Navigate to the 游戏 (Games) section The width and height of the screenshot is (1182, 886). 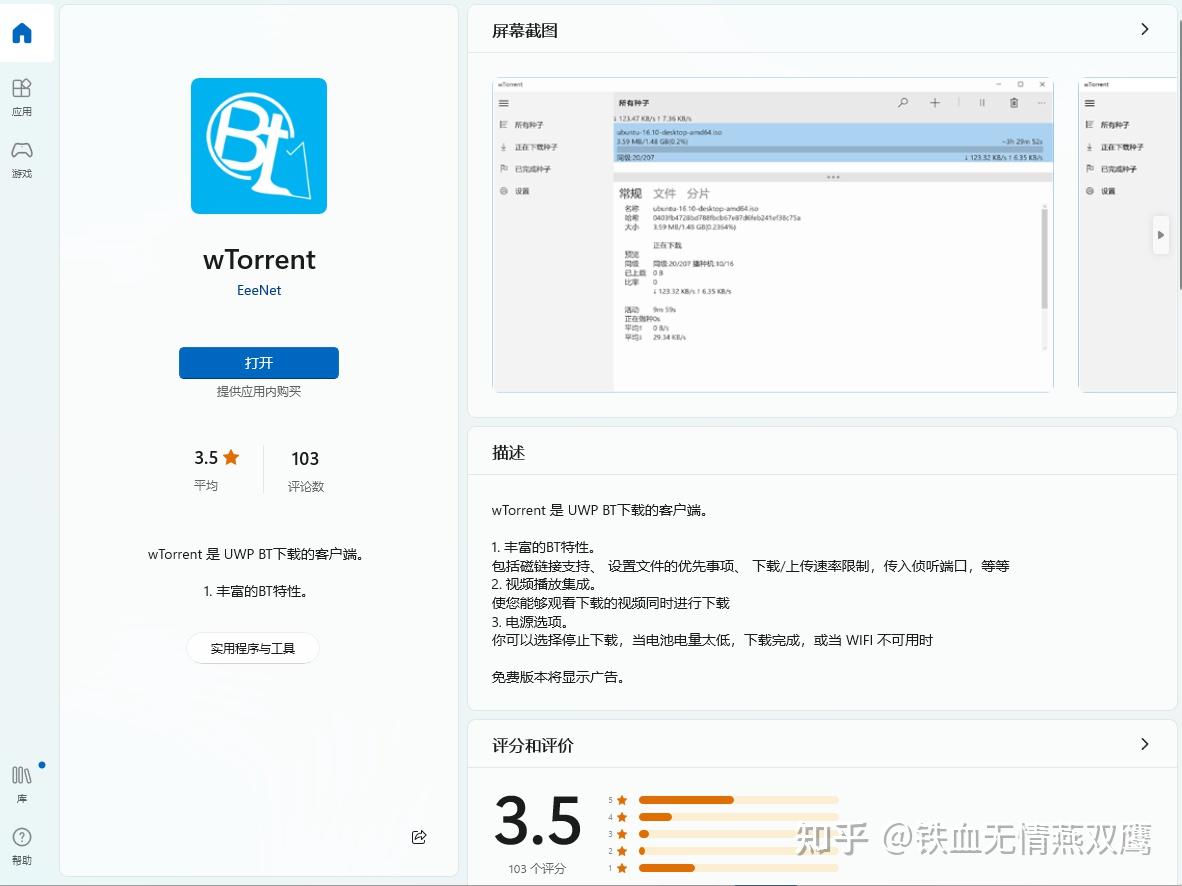(x=21, y=157)
